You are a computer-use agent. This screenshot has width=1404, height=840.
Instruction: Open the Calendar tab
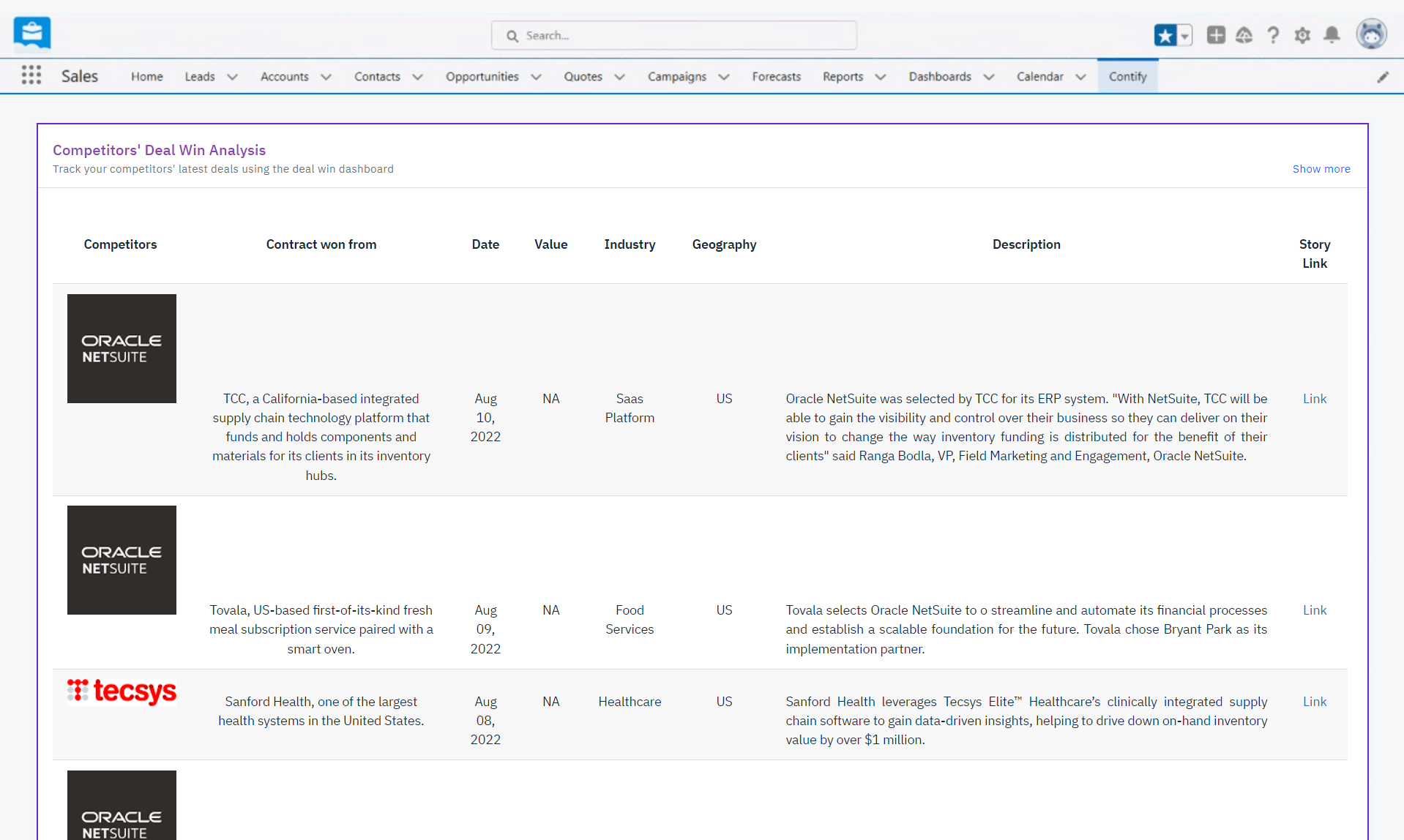click(x=1040, y=76)
